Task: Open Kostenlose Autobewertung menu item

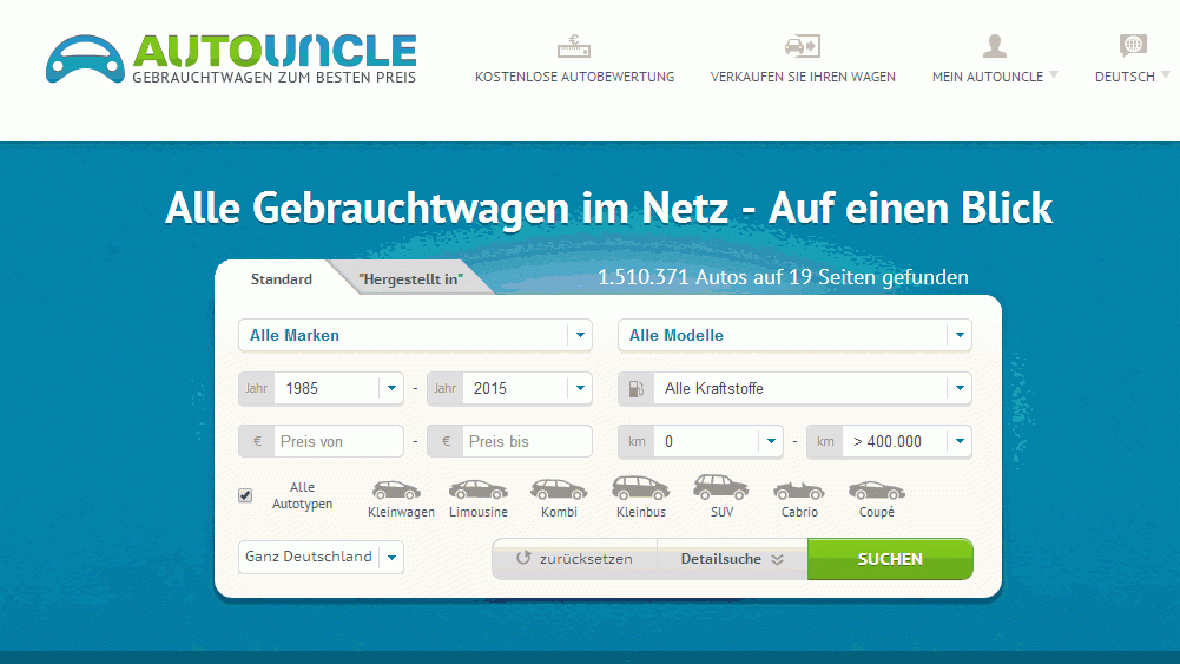Action: (x=574, y=77)
